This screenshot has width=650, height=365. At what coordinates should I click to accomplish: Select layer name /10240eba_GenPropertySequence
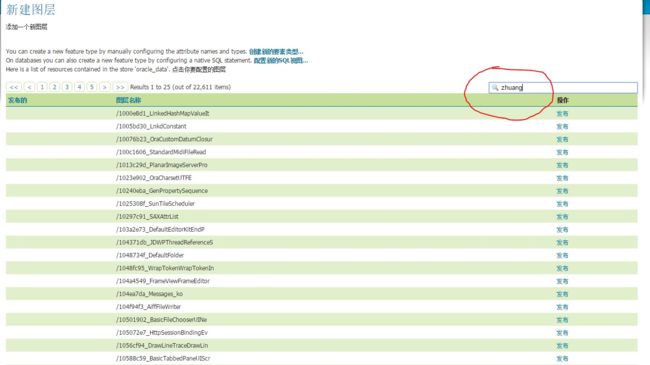tap(162, 191)
